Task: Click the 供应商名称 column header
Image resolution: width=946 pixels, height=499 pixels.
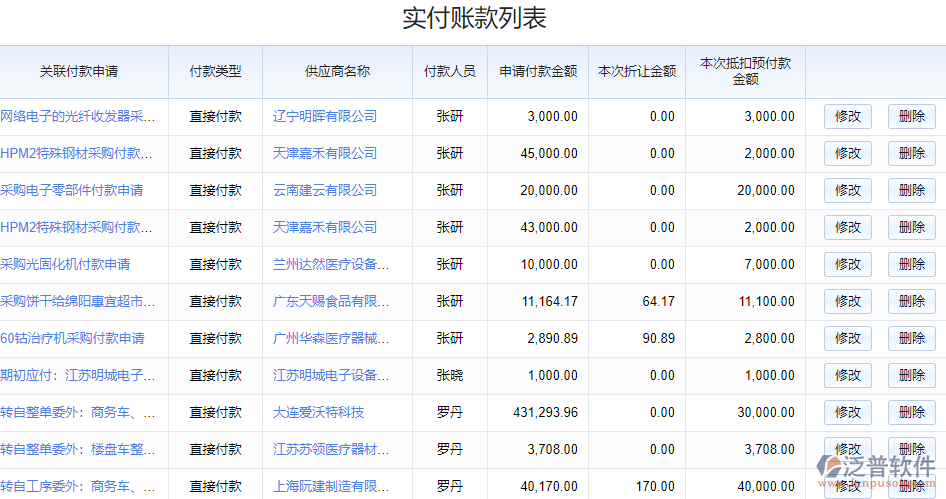Action: (x=337, y=72)
